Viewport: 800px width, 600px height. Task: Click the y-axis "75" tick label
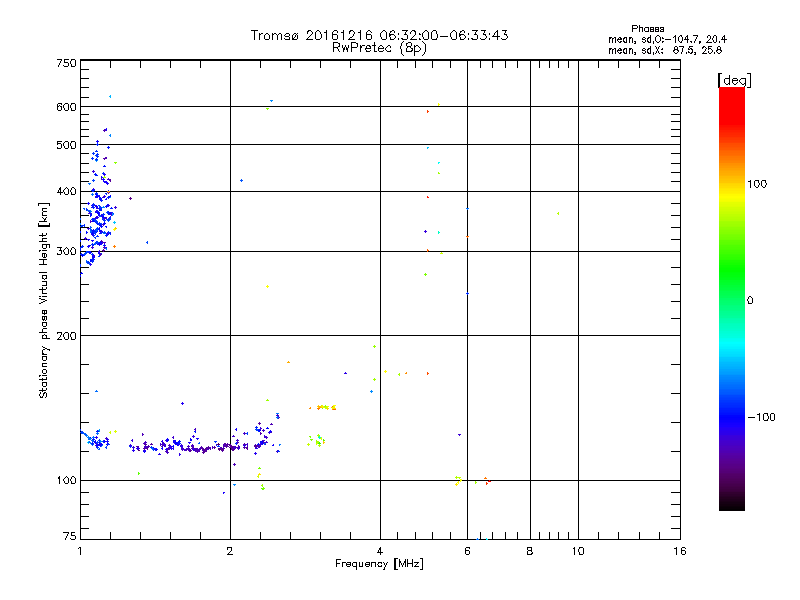pos(70,536)
